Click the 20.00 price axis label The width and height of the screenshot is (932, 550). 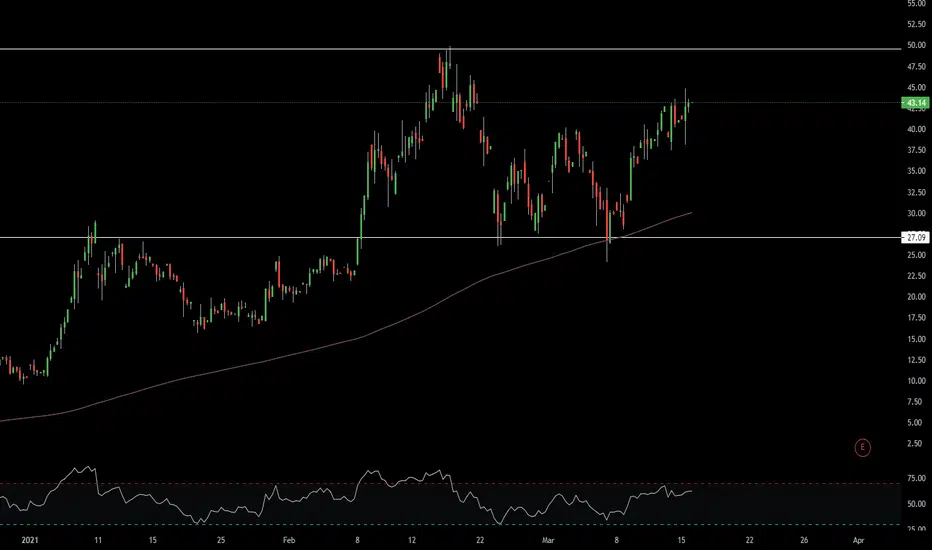916,297
